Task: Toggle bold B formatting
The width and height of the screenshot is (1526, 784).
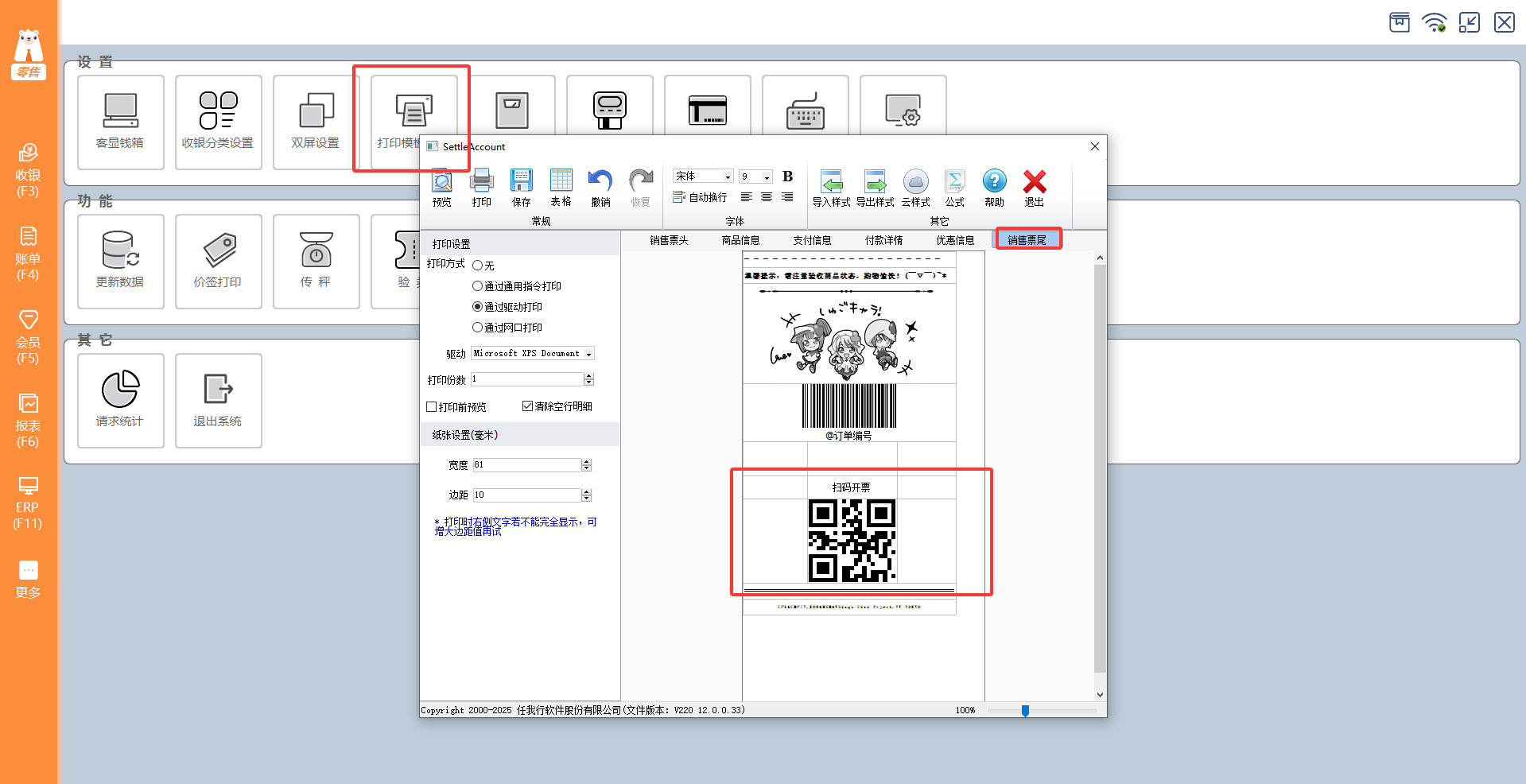Action: pos(787,177)
